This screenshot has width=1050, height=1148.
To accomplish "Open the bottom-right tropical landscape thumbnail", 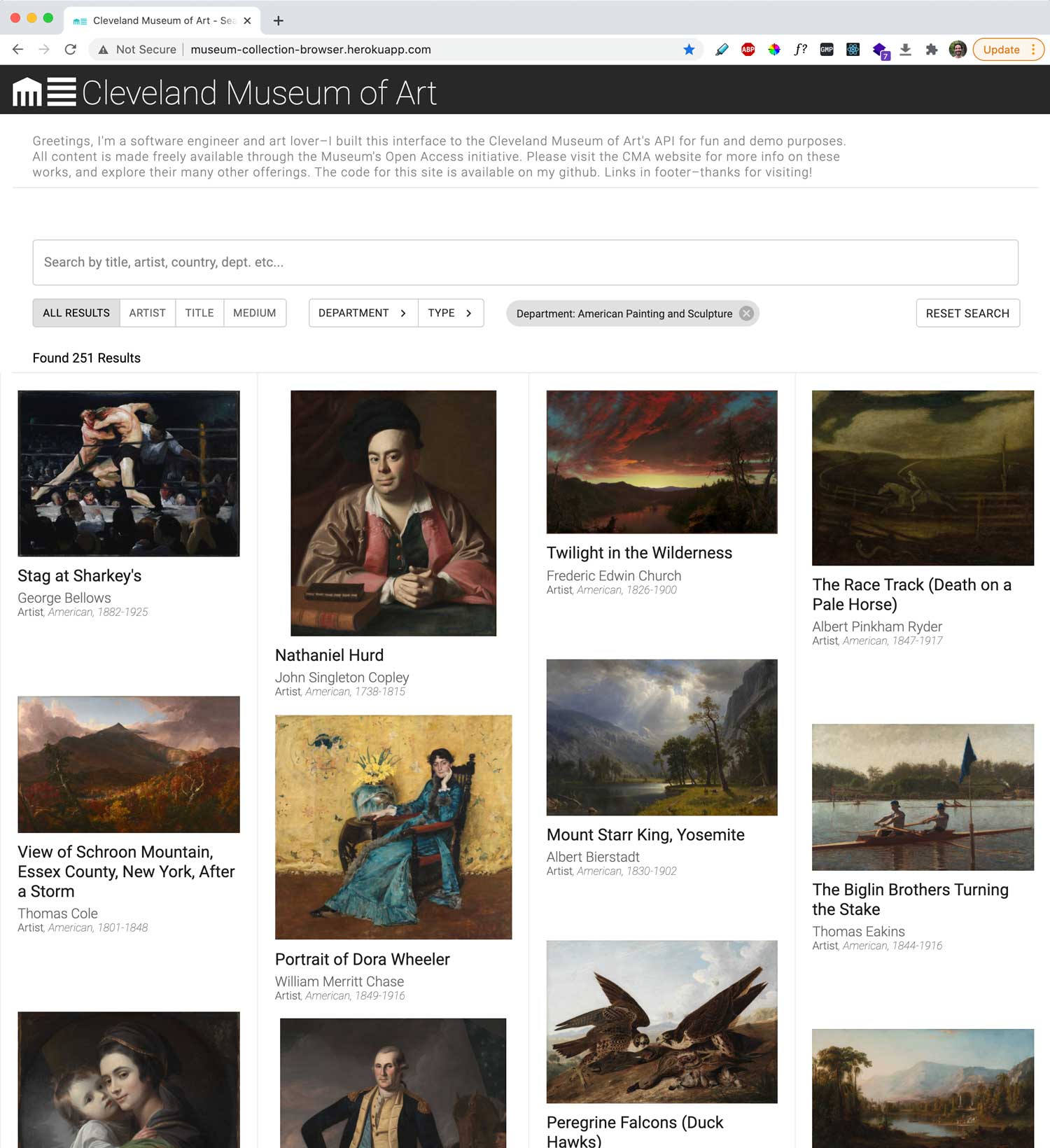I will click(x=923, y=1088).
